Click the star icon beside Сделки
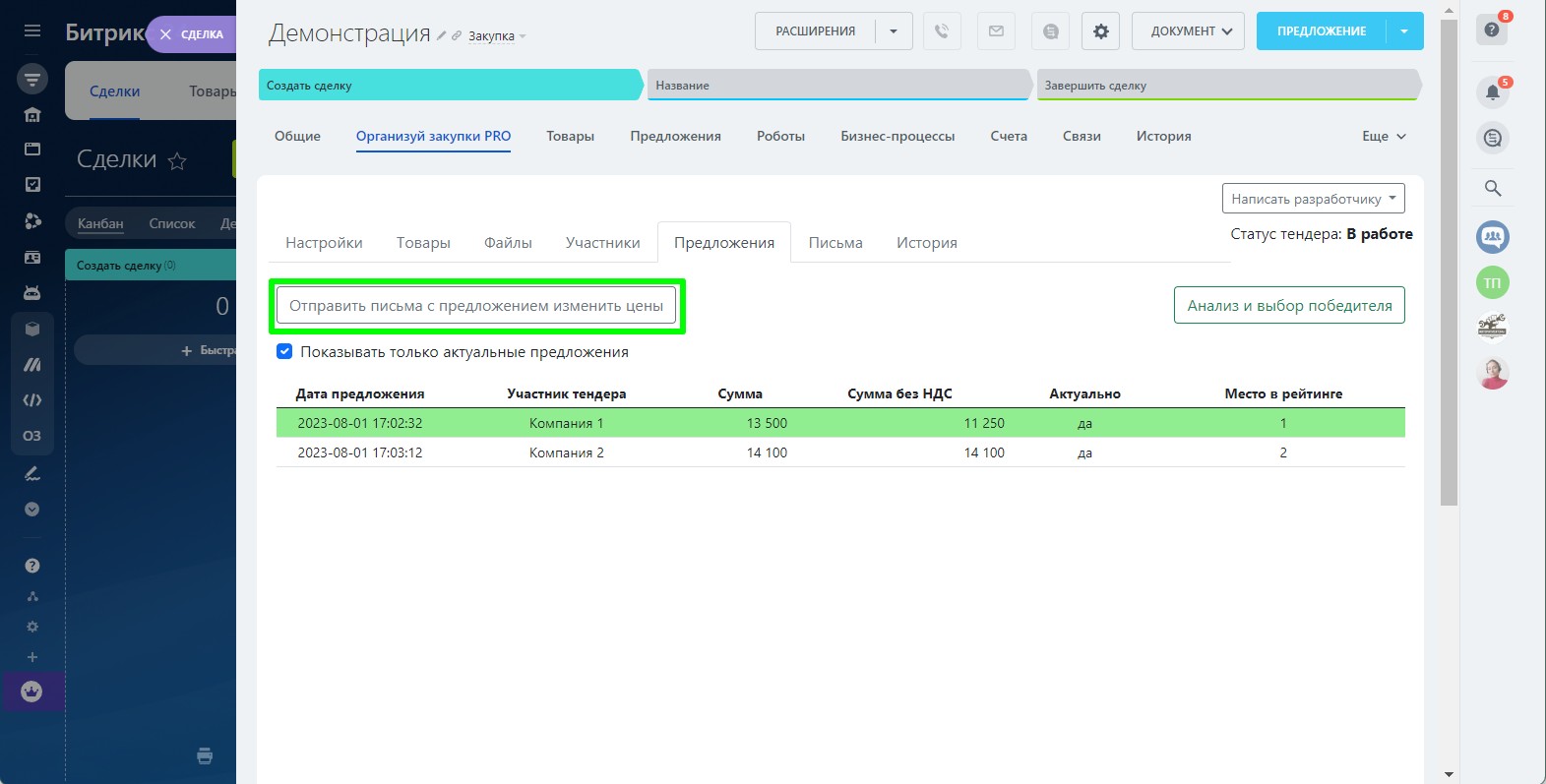Viewport: 1546px width, 784px height. 177,160
